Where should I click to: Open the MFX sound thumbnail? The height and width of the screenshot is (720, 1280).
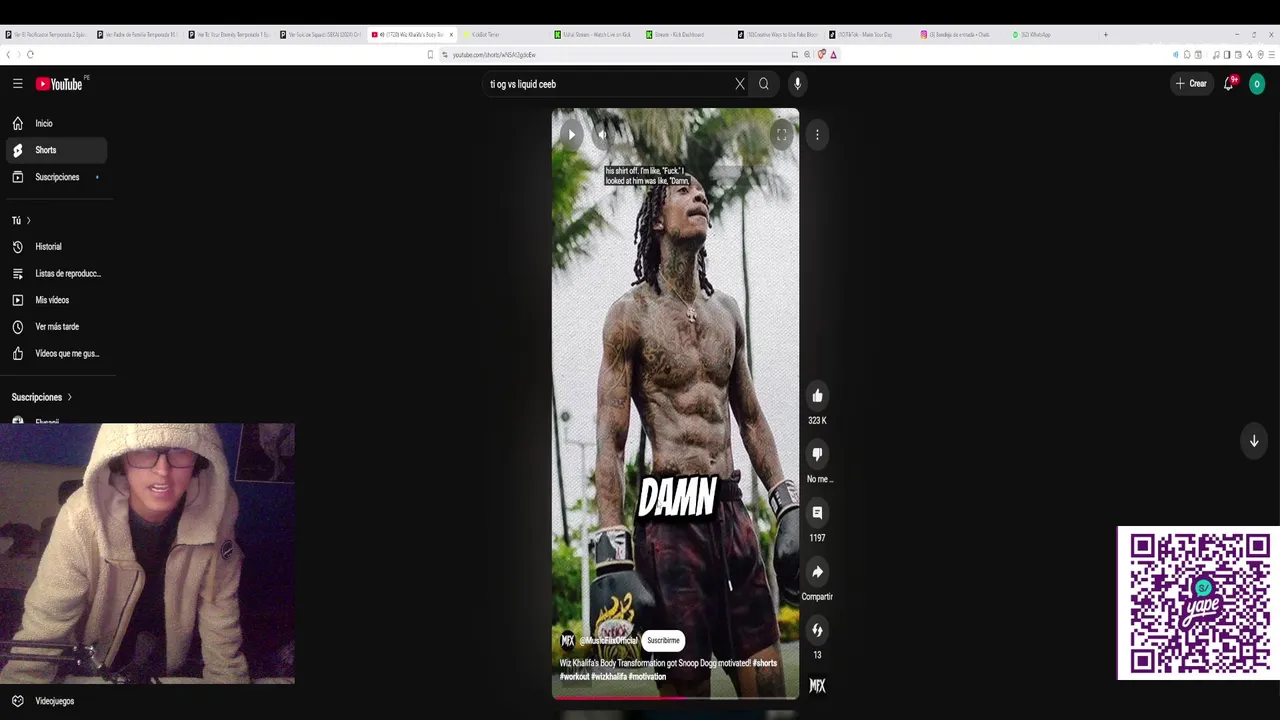pos(817,686)
